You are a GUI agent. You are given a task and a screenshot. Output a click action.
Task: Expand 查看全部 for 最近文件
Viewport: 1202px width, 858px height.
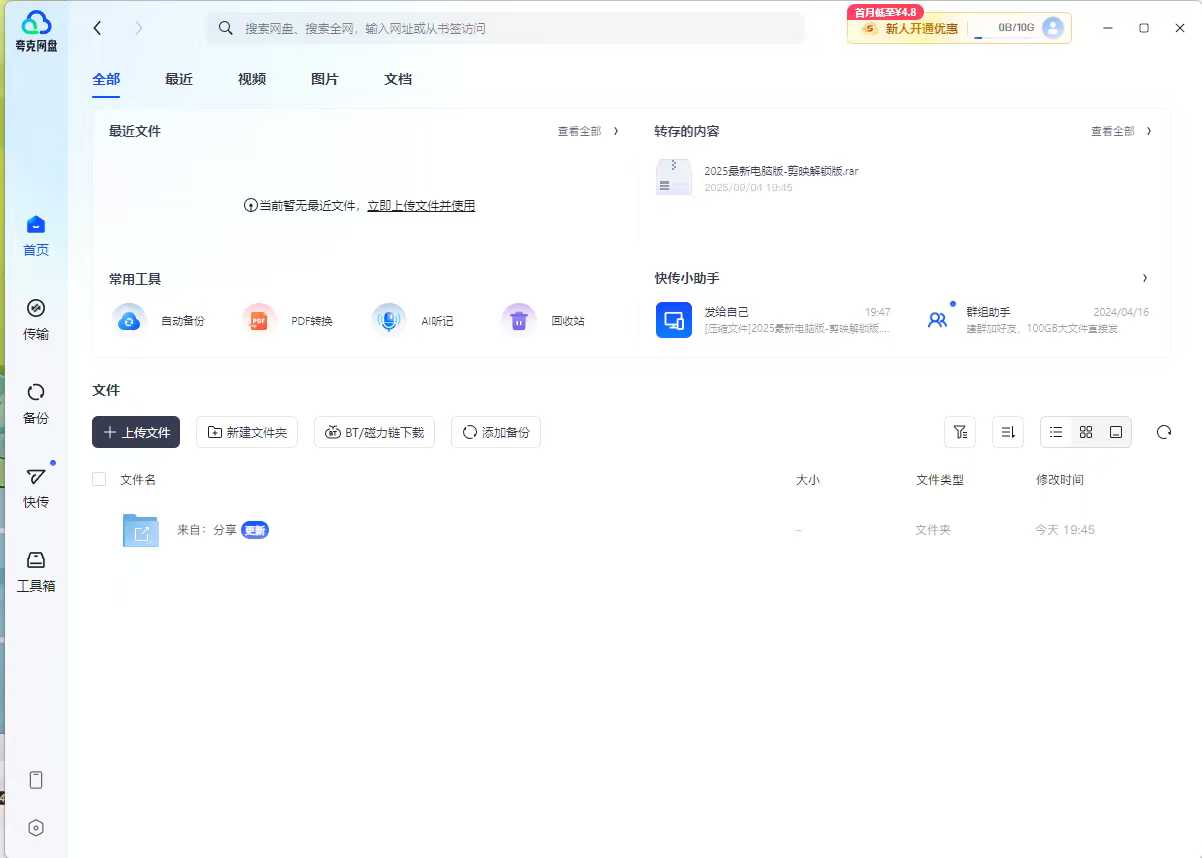[x=588, y=131]
